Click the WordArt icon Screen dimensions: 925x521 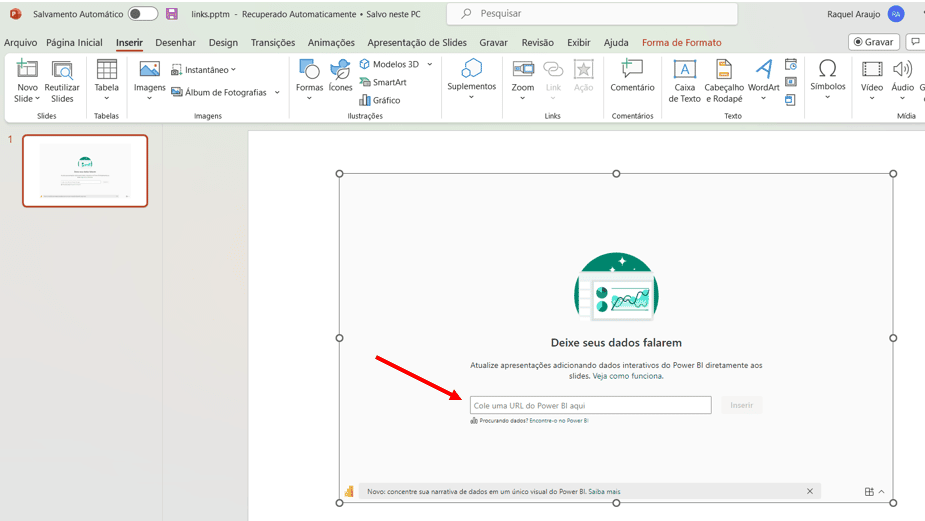pos(764,69)
